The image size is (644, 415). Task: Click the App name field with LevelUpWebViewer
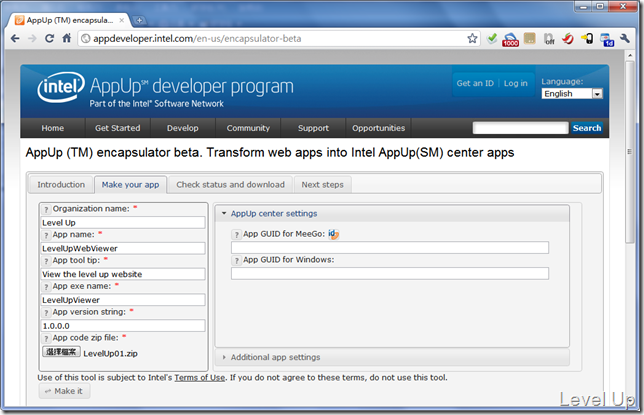click(123, 249)
